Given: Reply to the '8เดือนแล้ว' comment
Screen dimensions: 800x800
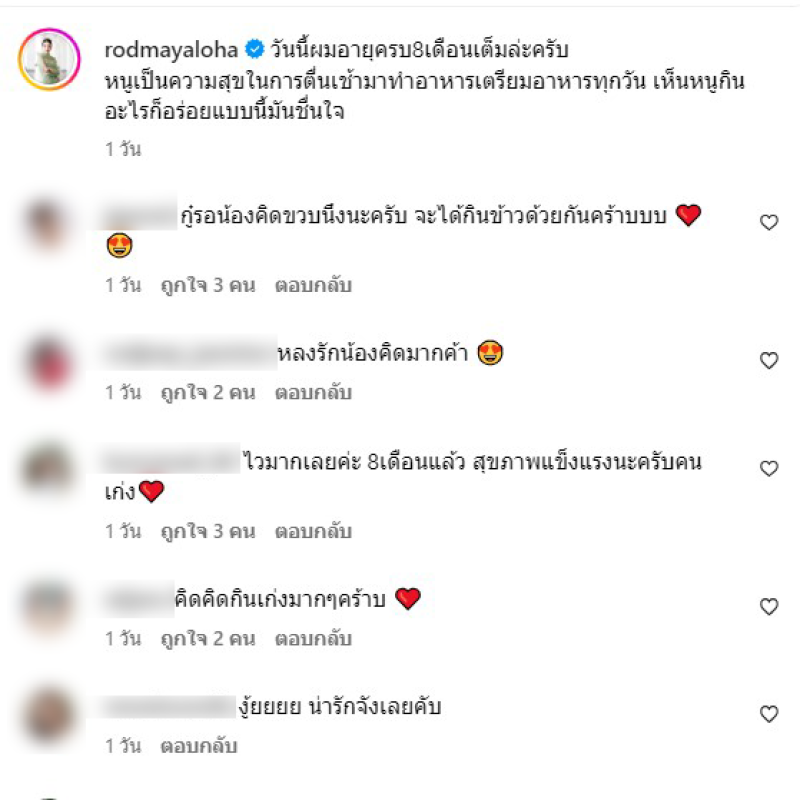Looking at the screenshot, I should coord(313,532).
